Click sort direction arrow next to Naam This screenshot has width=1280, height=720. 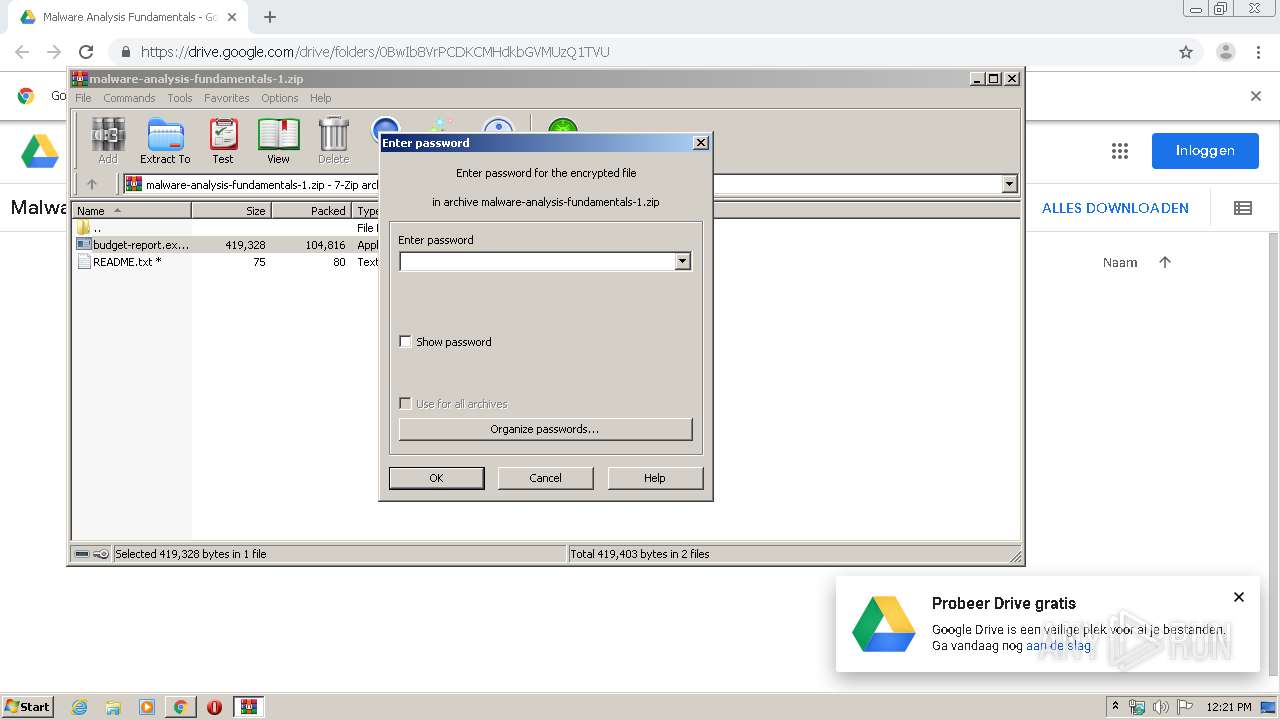(1165, 262)
